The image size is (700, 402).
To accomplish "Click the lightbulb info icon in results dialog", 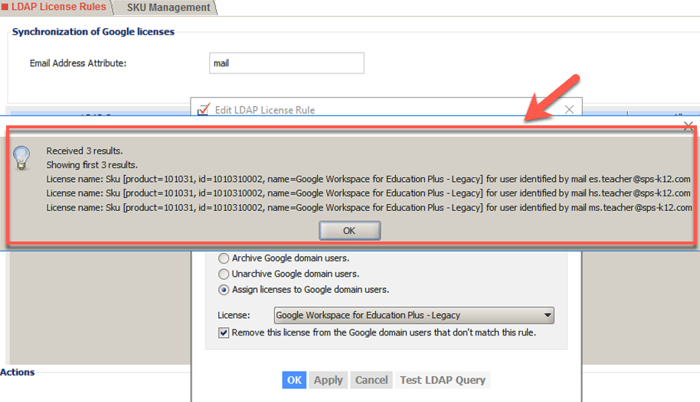I will [21, 158].
